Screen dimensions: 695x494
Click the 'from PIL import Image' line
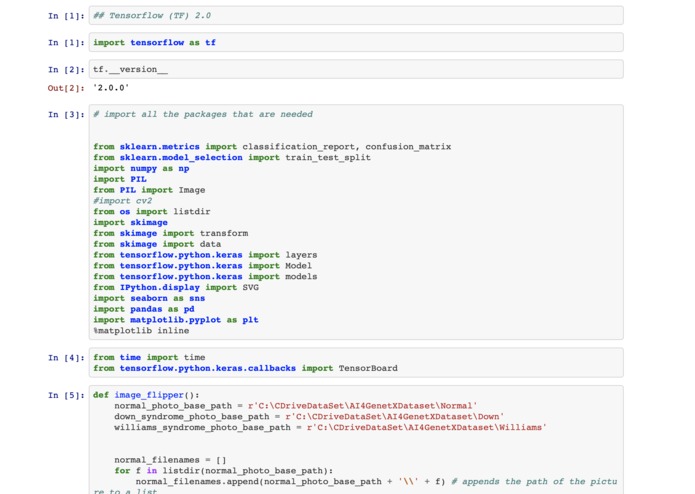(149, 190)
